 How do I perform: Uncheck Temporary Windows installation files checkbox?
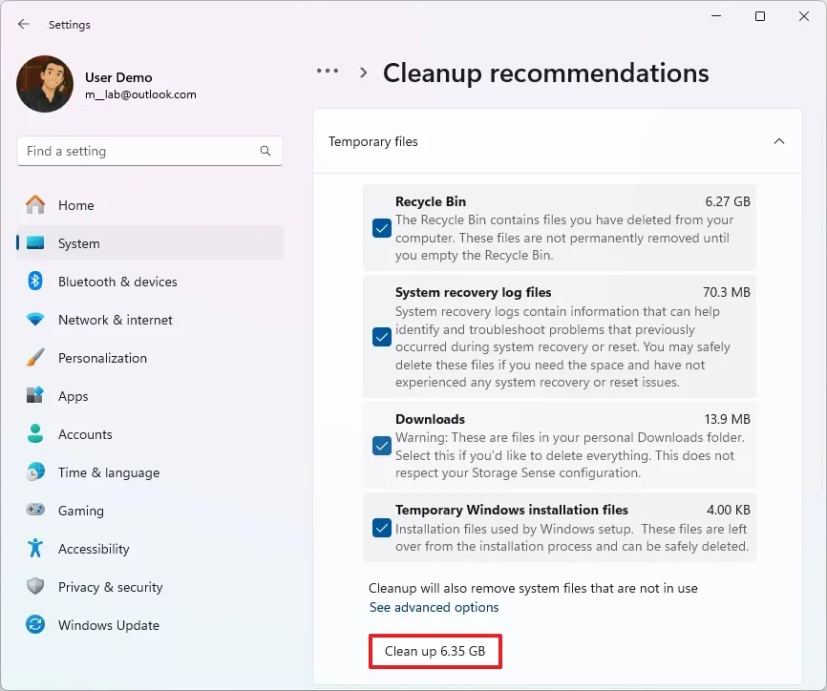(x=381, y=527)
